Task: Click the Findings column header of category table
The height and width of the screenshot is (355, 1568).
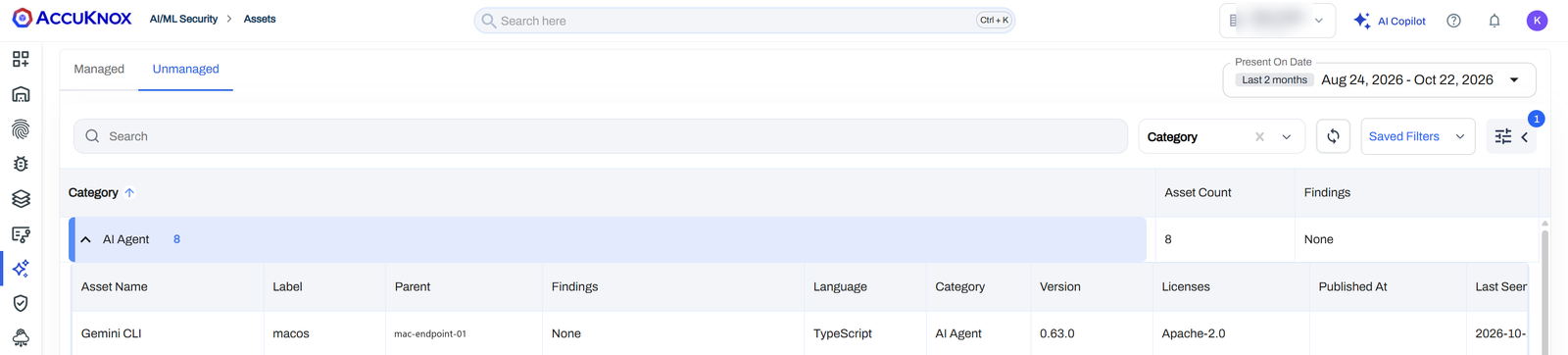Action: coord(1327,192)
